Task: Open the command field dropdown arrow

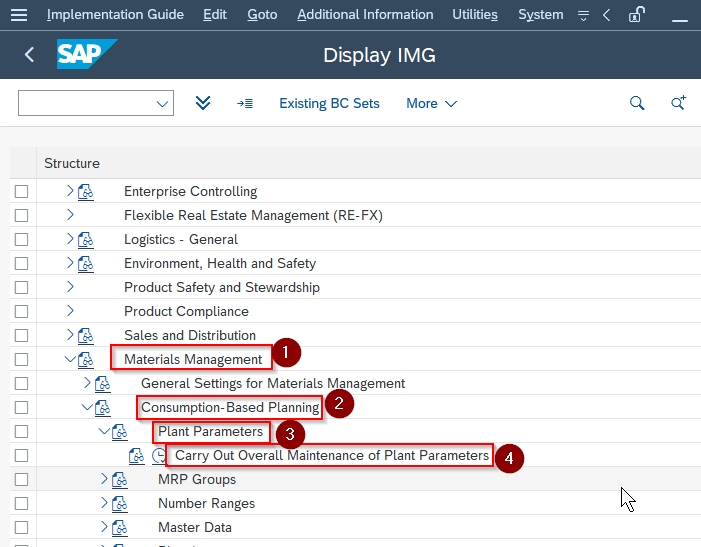Action: (x=162, y=104)
